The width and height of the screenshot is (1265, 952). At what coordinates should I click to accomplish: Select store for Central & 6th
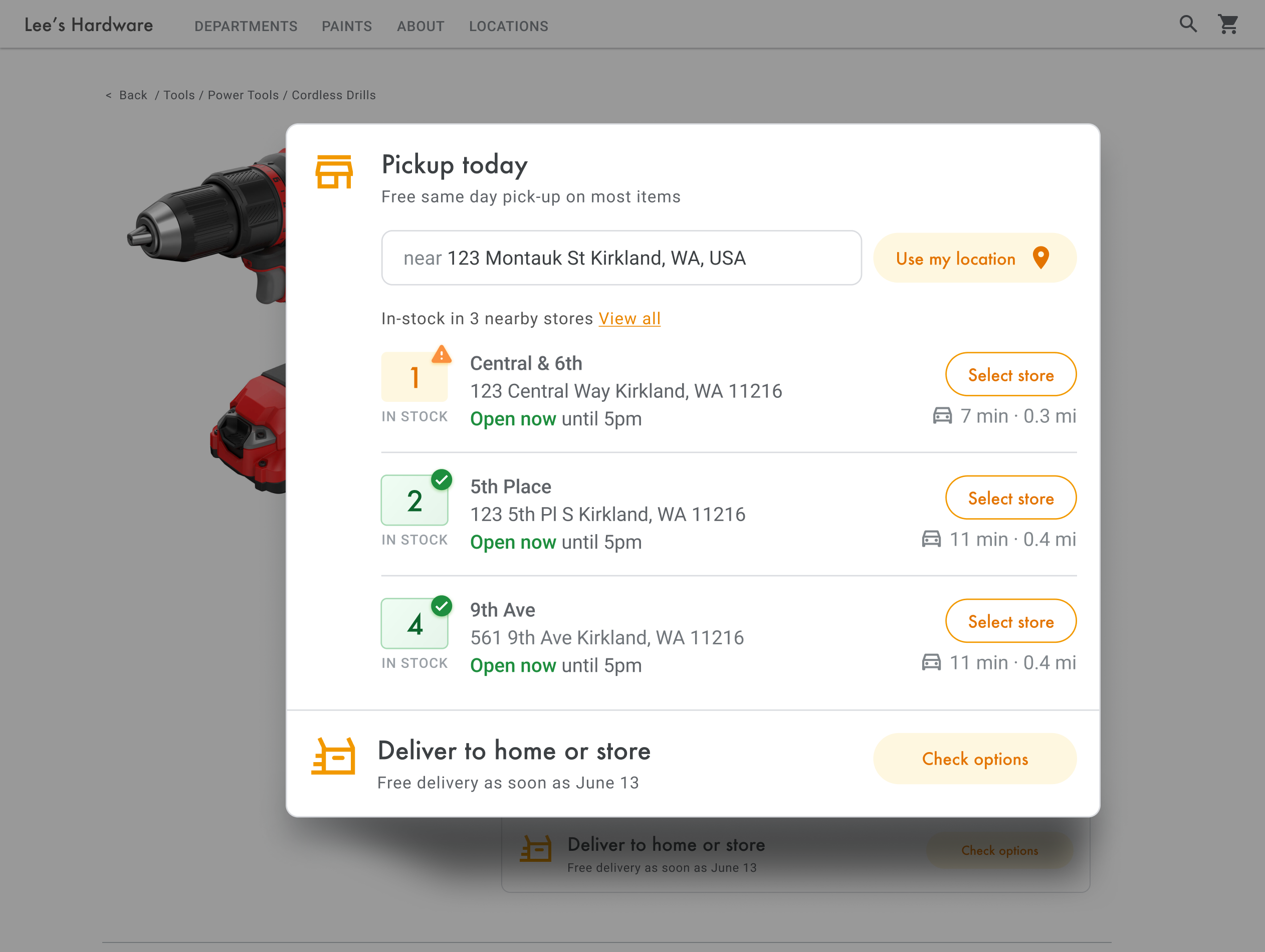(1010, 374)
